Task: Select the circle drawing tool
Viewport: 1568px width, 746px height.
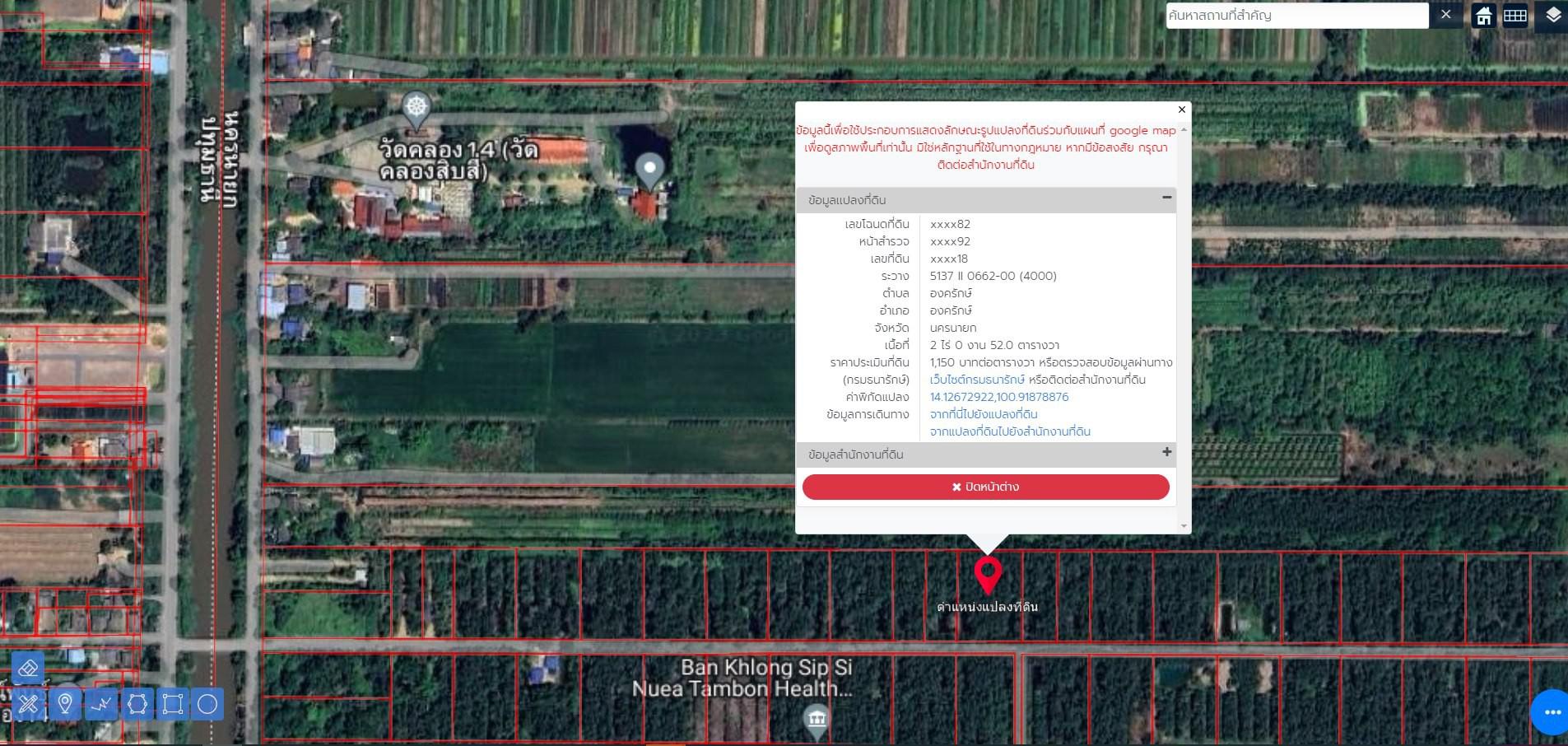Action: 208,704
